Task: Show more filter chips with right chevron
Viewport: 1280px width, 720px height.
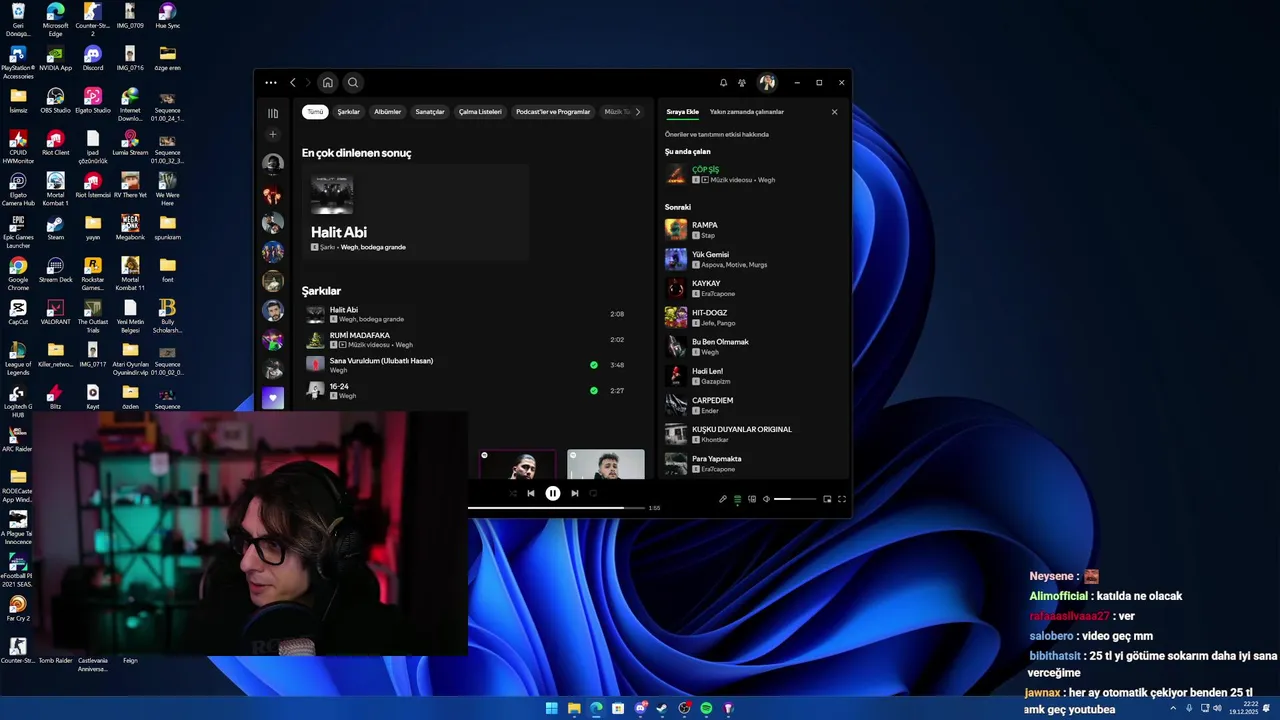Action: coord(638,112)
